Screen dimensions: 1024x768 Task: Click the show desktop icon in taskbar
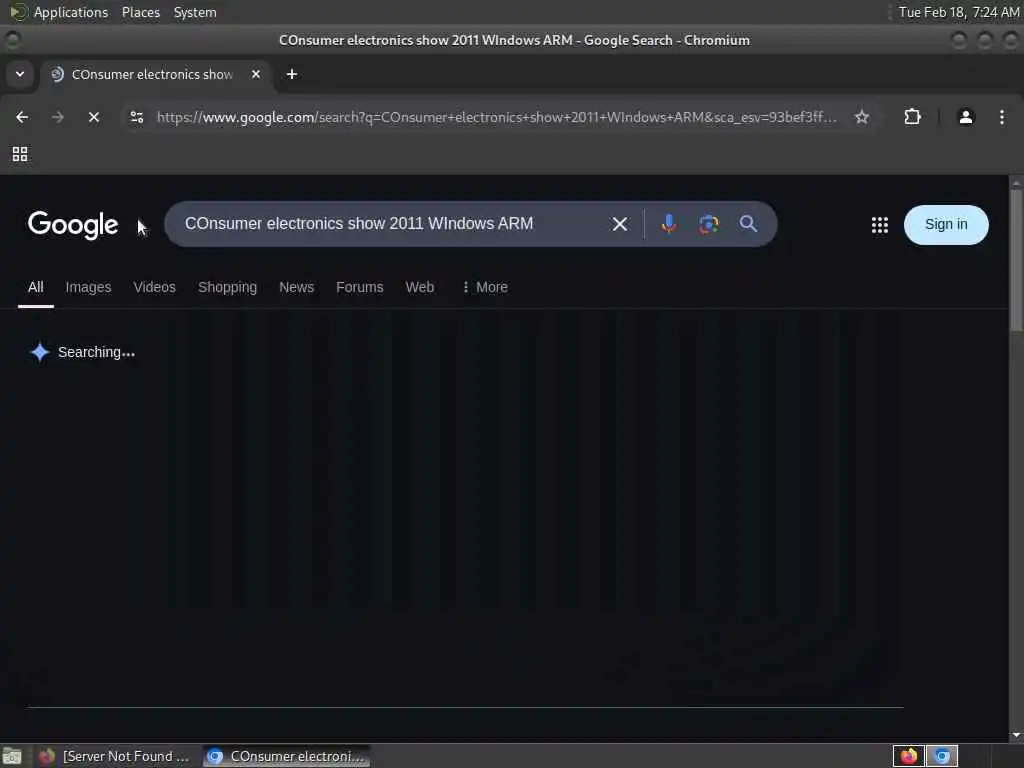[12, 756]
